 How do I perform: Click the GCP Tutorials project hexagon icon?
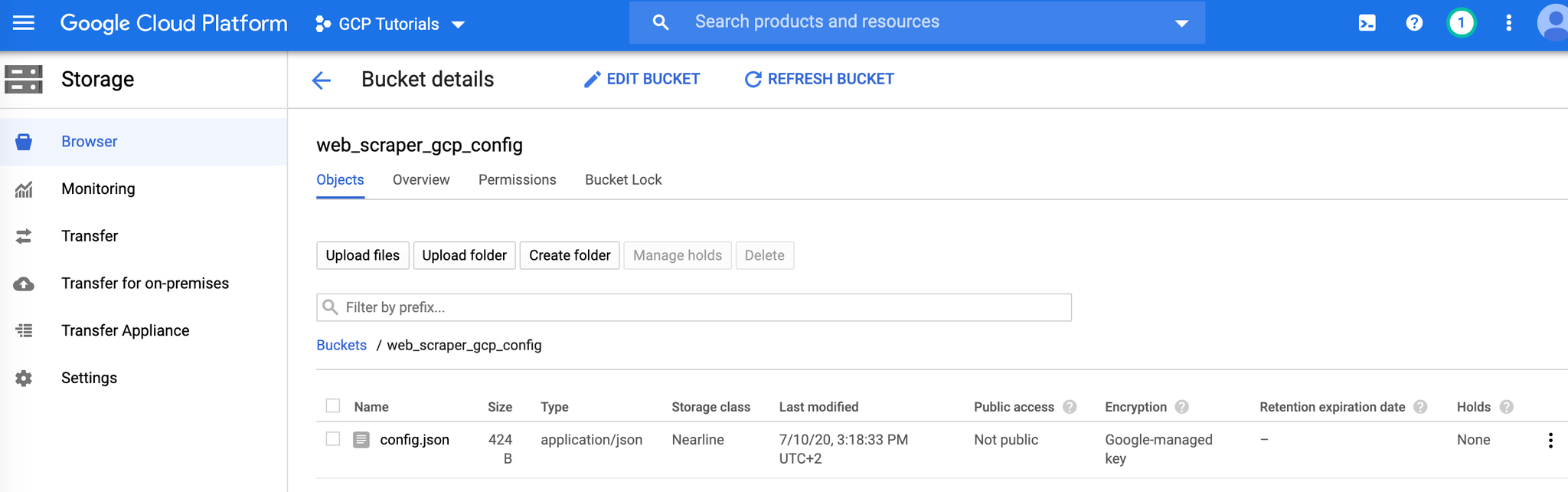pos(322,25)
